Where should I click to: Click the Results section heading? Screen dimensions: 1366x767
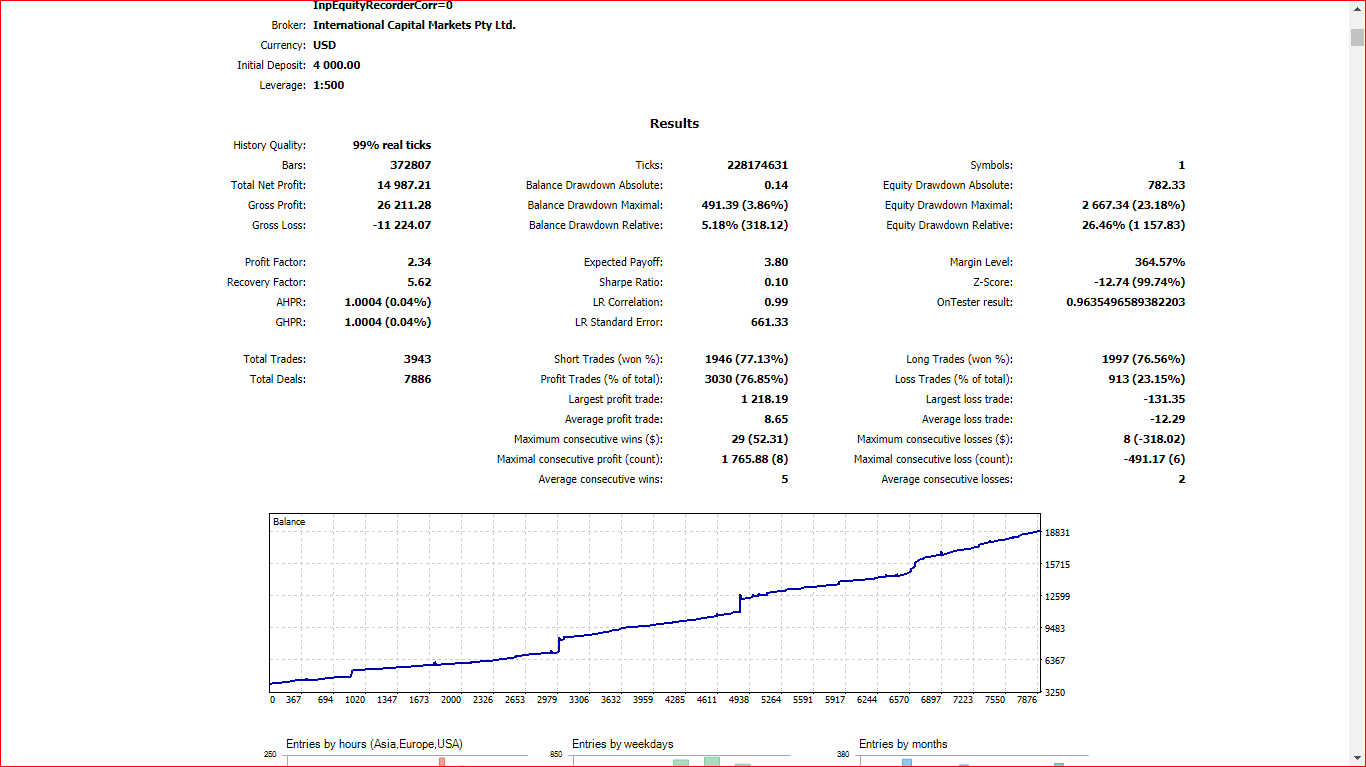point(675,124)
